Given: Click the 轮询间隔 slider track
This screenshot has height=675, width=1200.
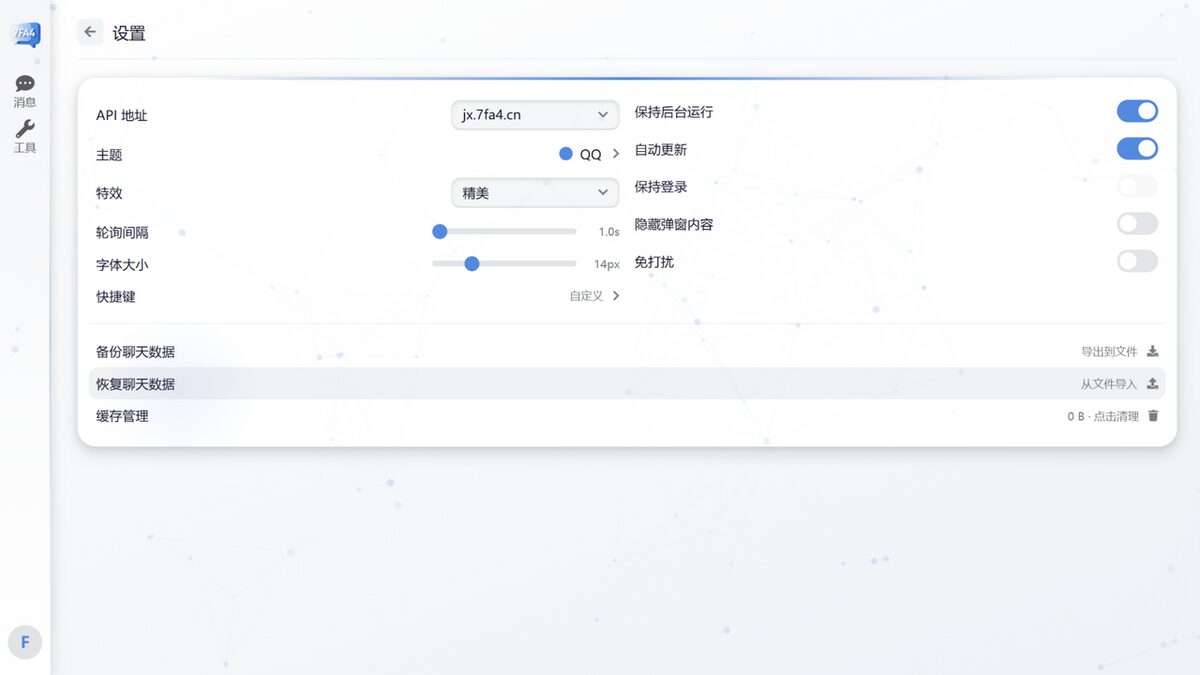Looking at the screenshot, I should coord(504,231).
